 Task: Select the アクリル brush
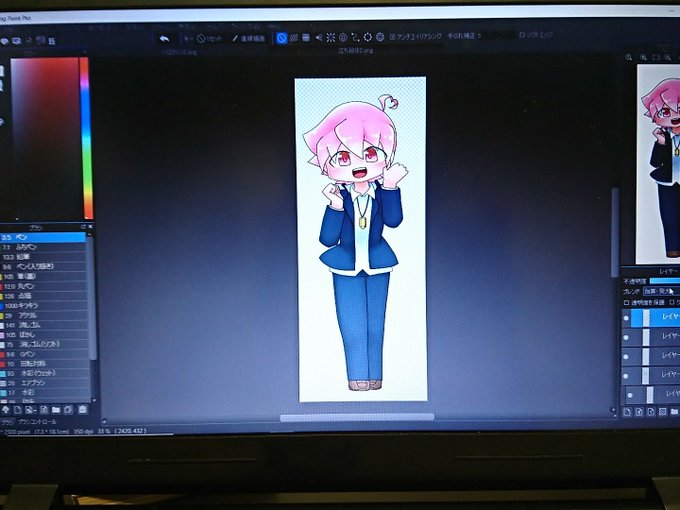point(43,316)
